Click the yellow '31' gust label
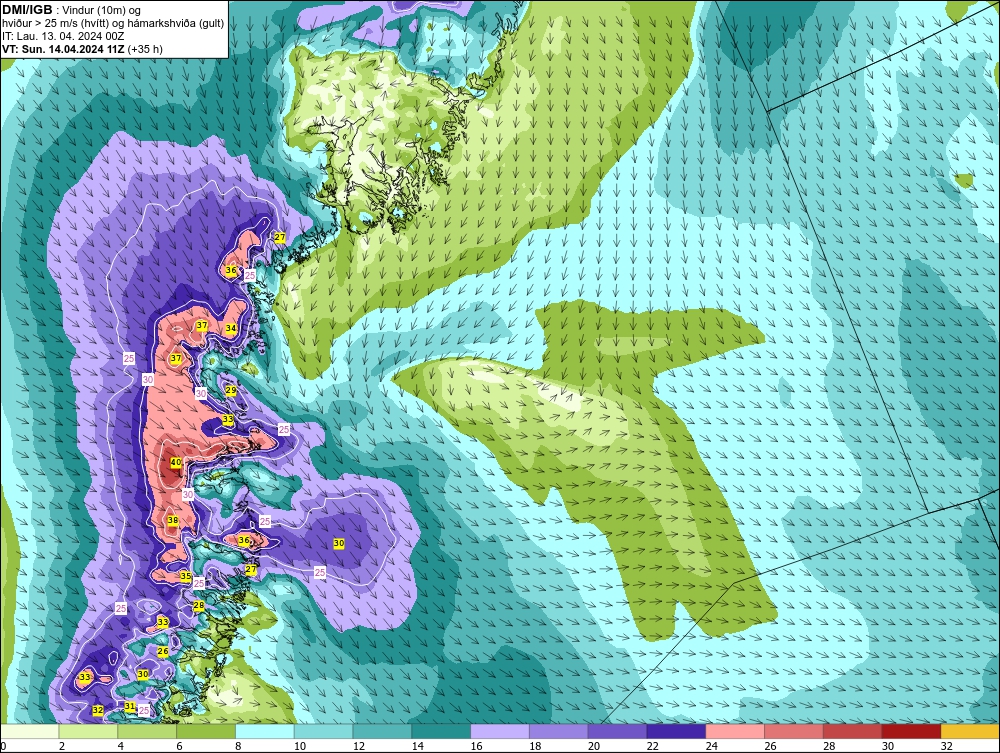Viewport: 1000px width, 753px height. (x=129, y=706)
